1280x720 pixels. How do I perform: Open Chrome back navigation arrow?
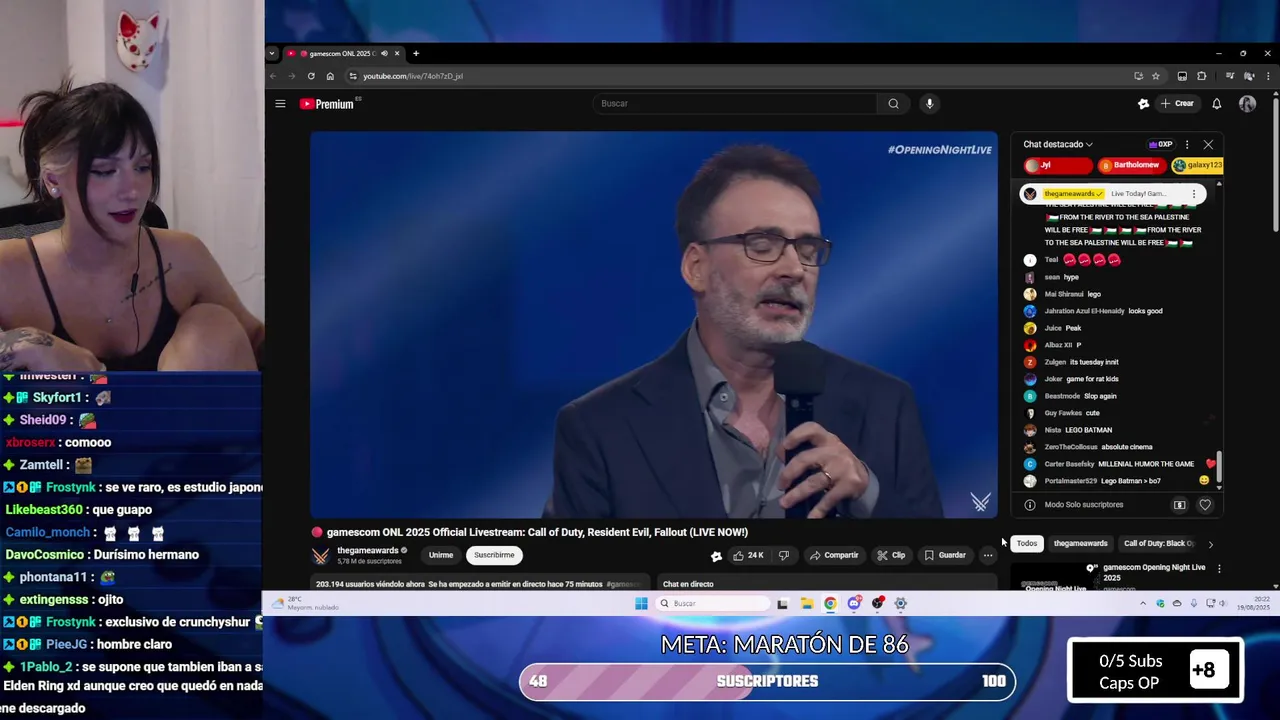tap(273, 76)
